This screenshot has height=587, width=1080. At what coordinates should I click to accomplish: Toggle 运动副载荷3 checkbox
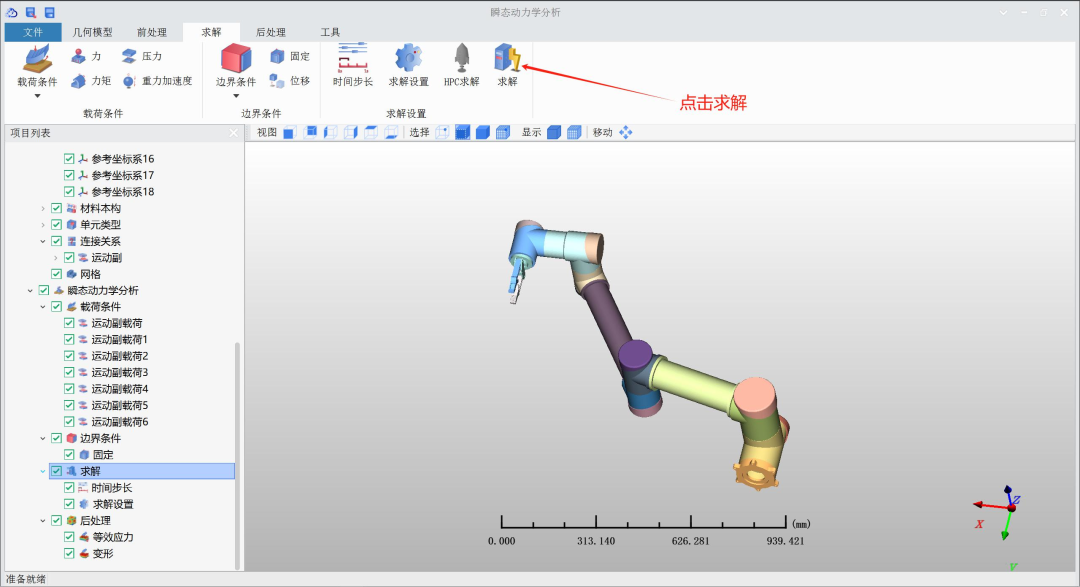69,372
